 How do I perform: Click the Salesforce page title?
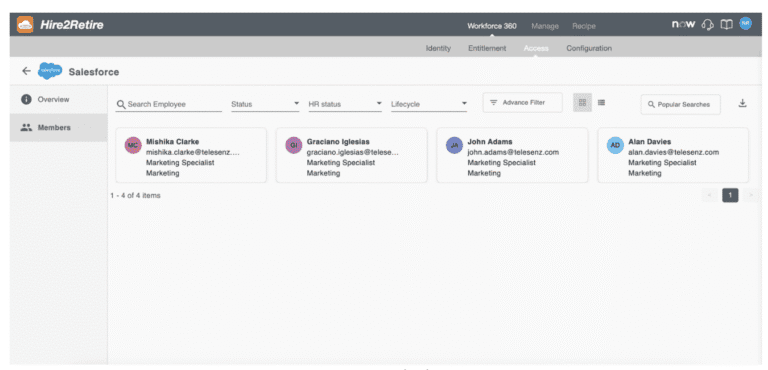pyautogui.click(x=94, y=72)
